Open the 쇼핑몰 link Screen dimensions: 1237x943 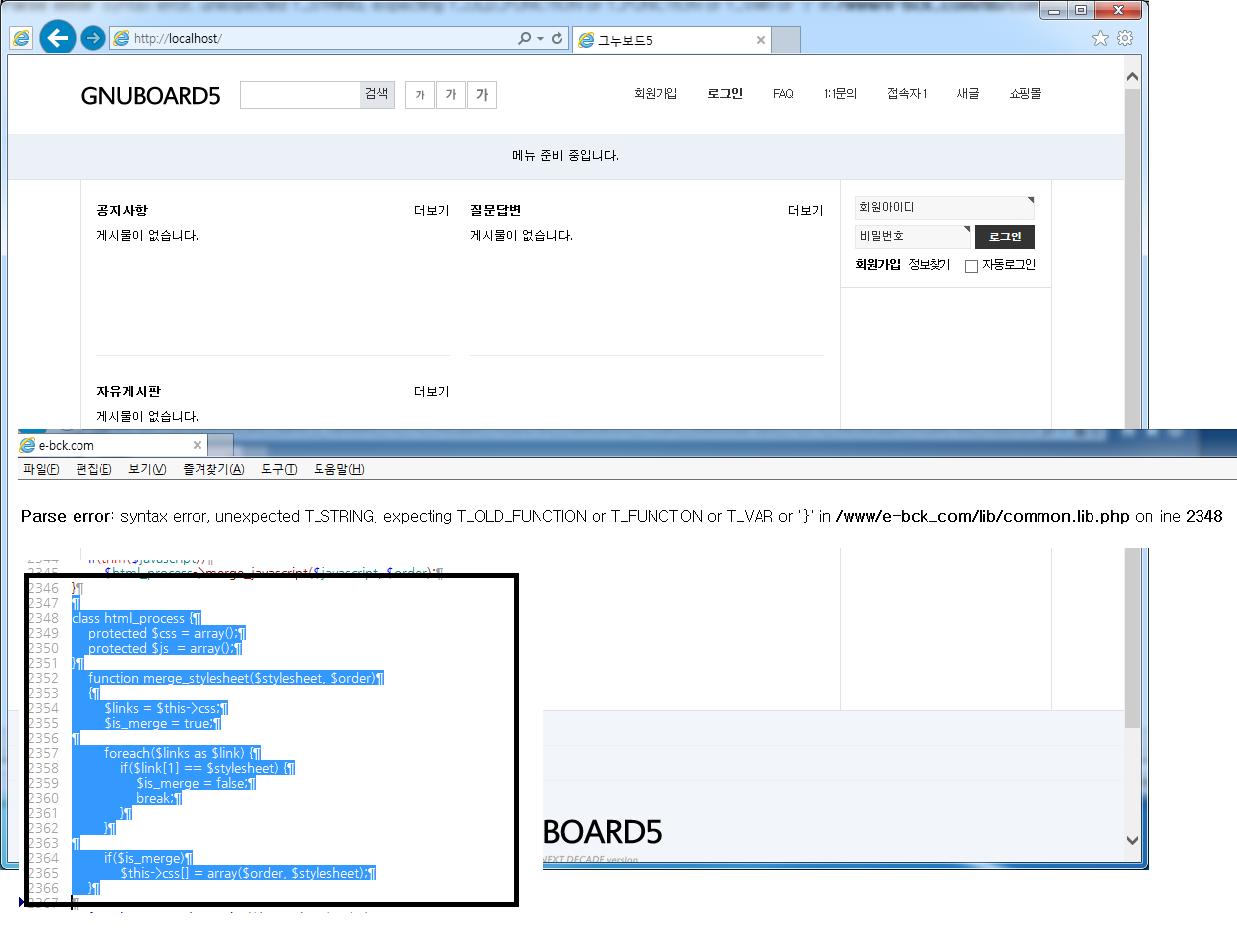(x=1025, y=94)
